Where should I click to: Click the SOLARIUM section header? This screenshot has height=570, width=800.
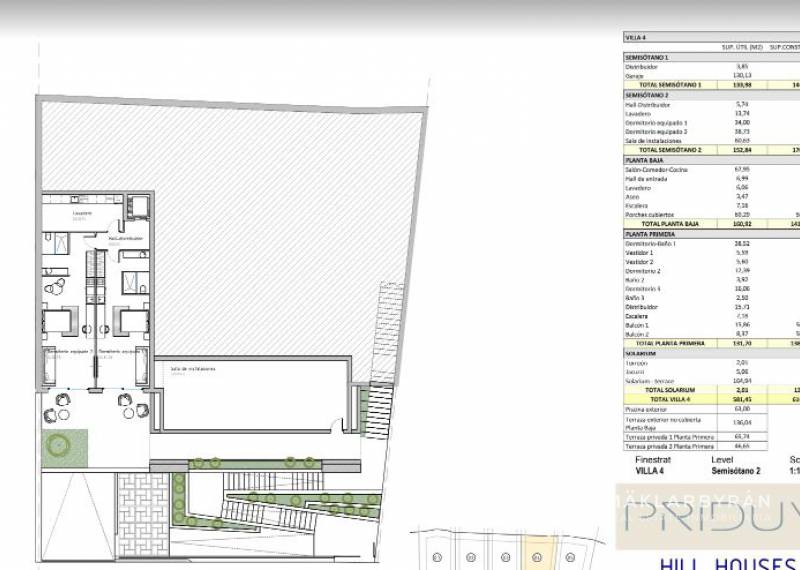(x=641, y=353)
